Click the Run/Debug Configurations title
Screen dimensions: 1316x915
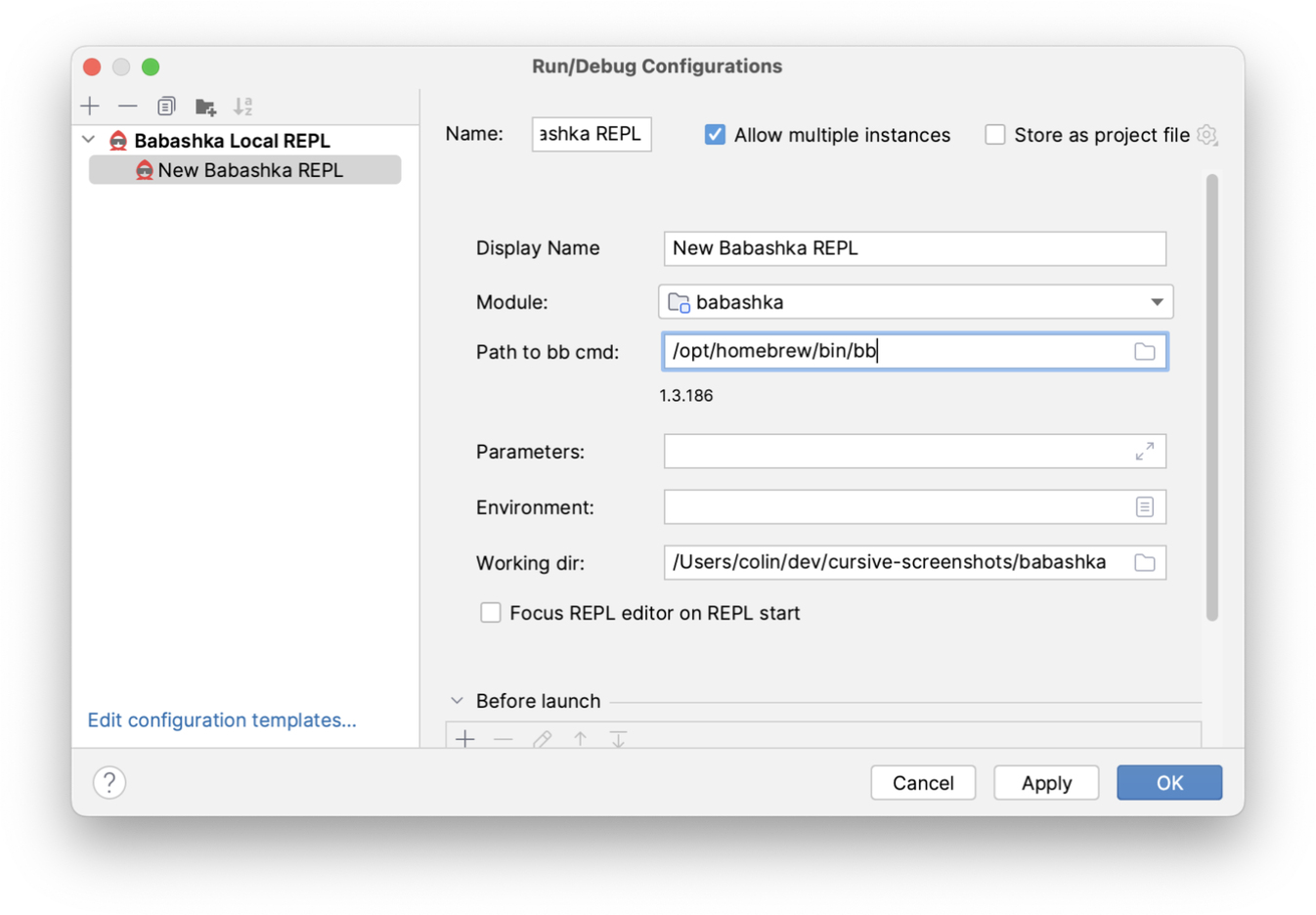click(x=657, y=66)
